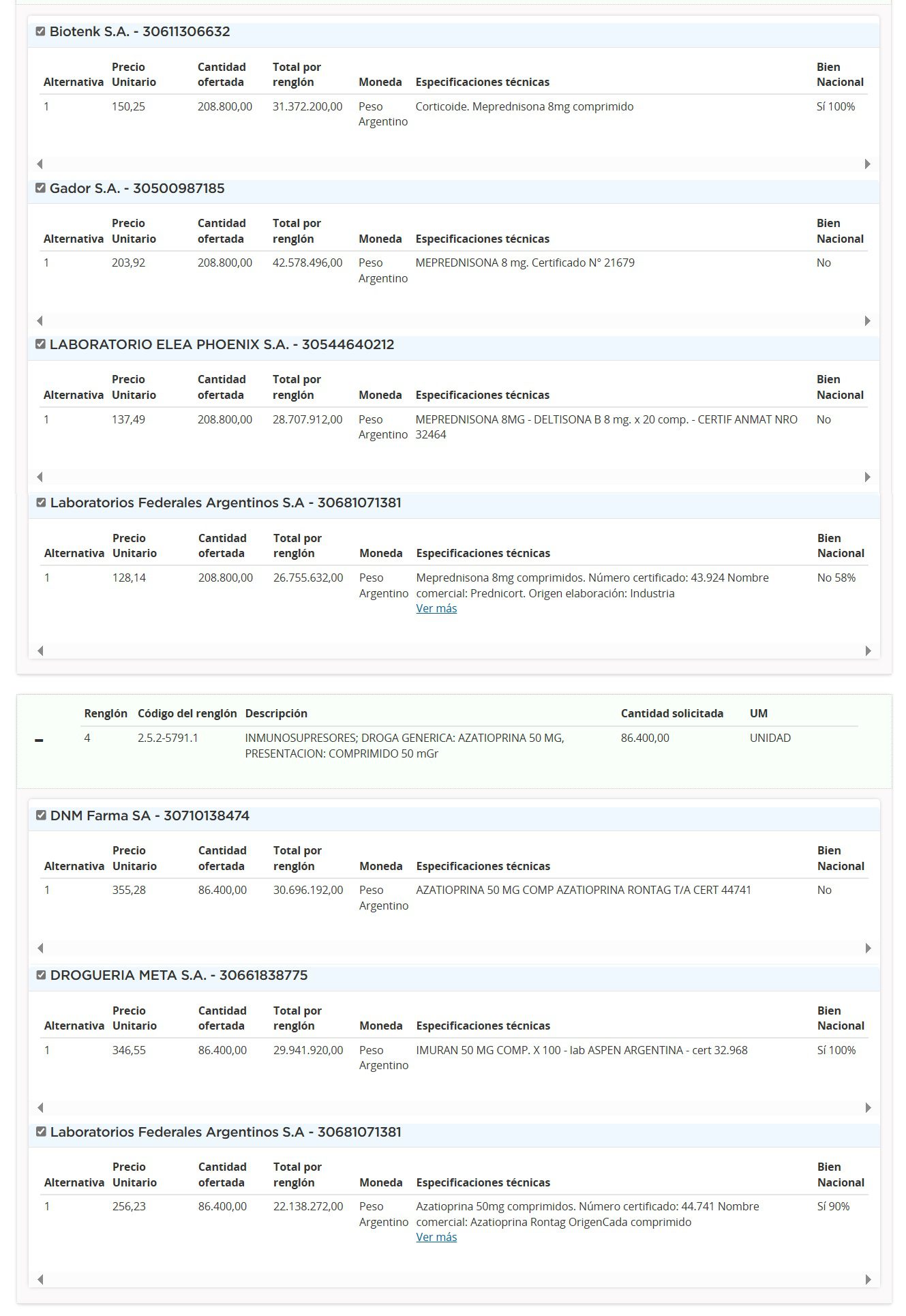Screen dimensions: 906x1316
Task: Collapse renglón 4 Azatioprina row
Action: pos(39,741)
